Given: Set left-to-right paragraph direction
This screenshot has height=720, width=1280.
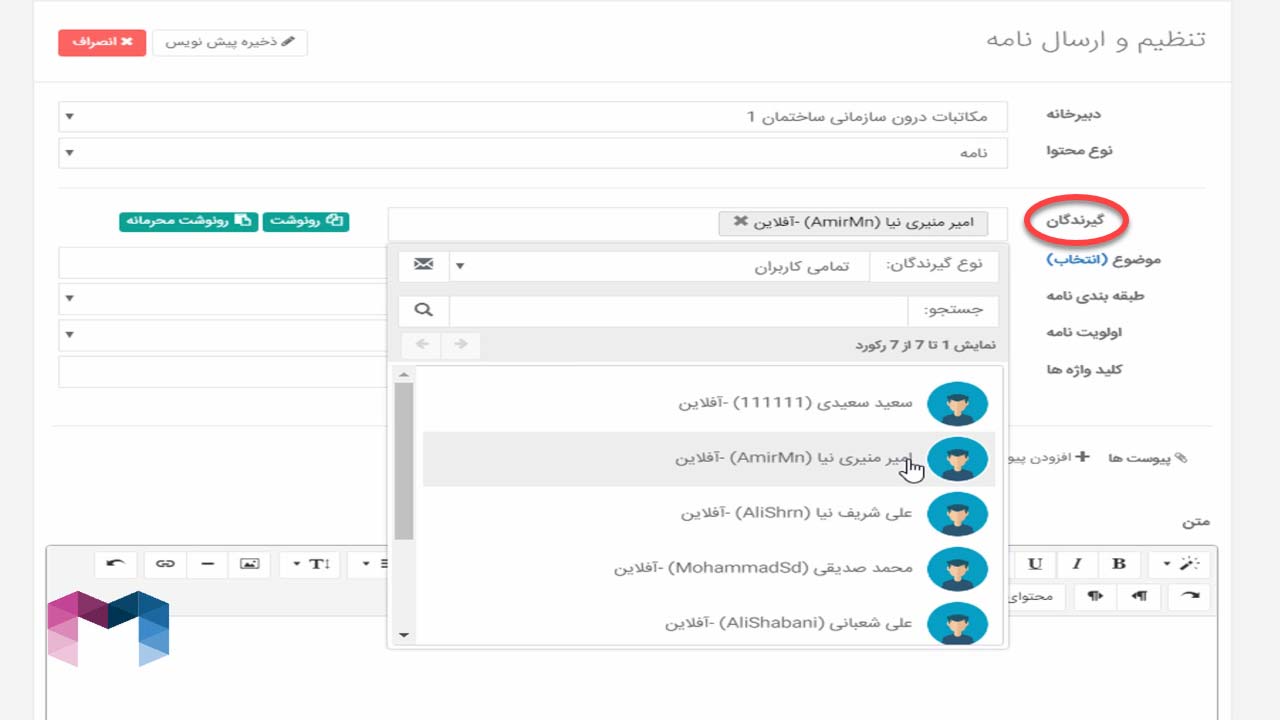Looking at the screenshot, I should (x=1096, y=597).
